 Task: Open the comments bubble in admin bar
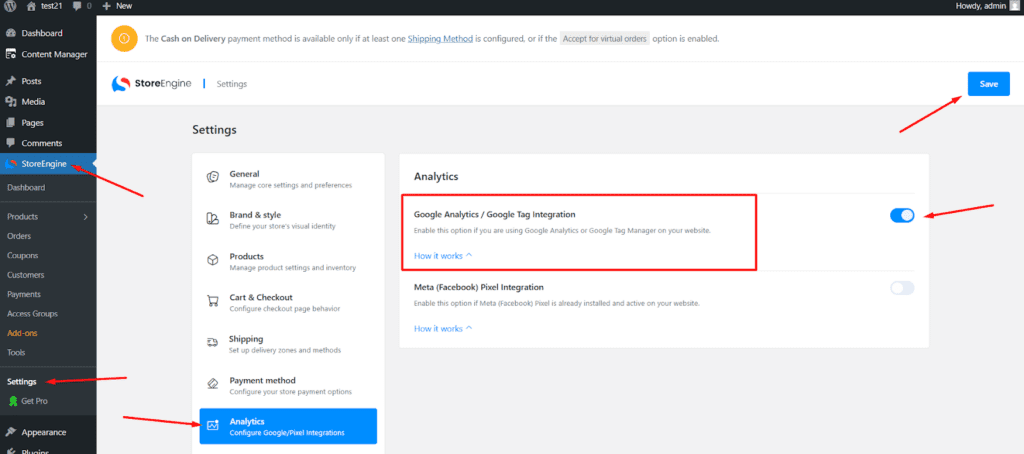(78, 6)
